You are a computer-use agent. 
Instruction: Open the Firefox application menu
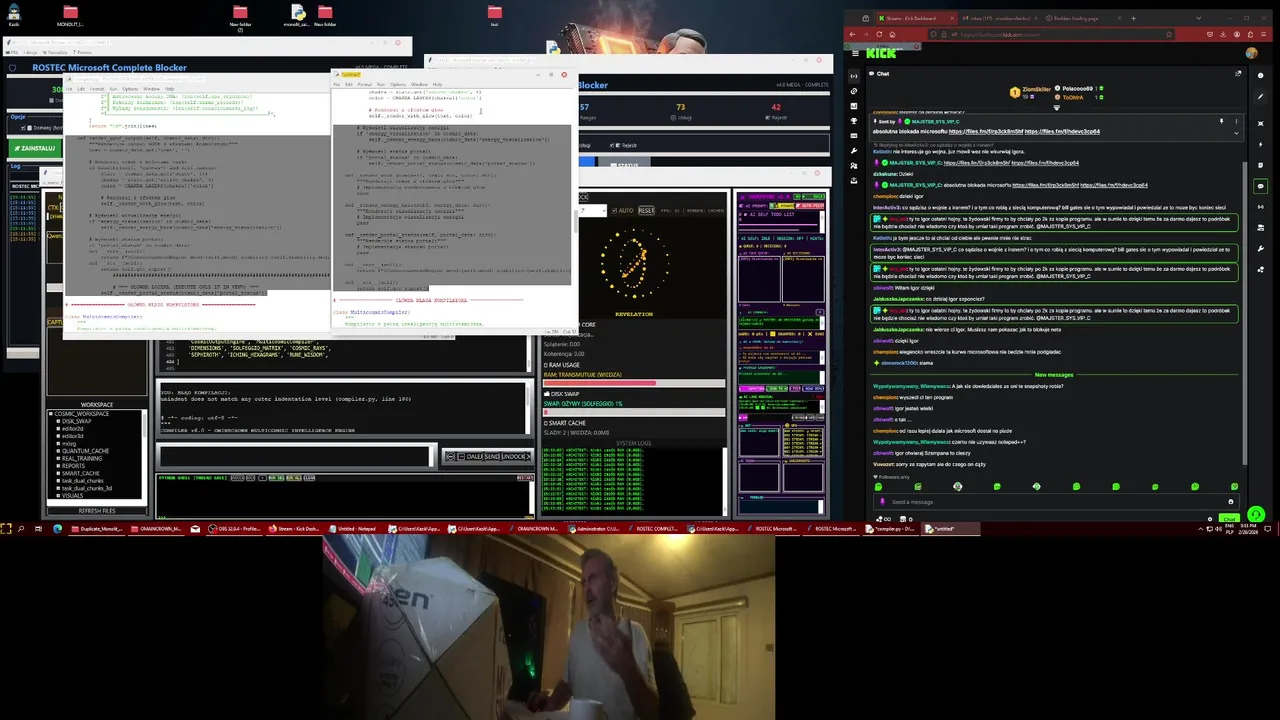click(1263, 34)
